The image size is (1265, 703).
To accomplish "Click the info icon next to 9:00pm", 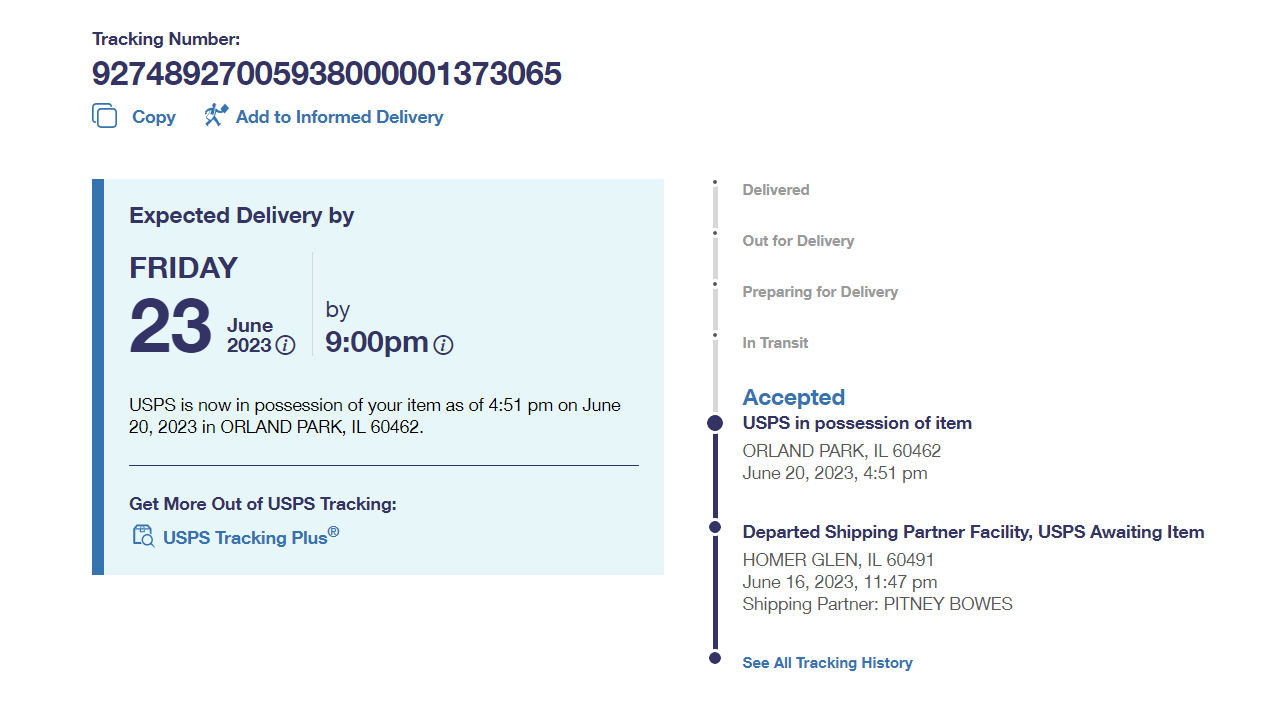I will [x=443, y=345].
